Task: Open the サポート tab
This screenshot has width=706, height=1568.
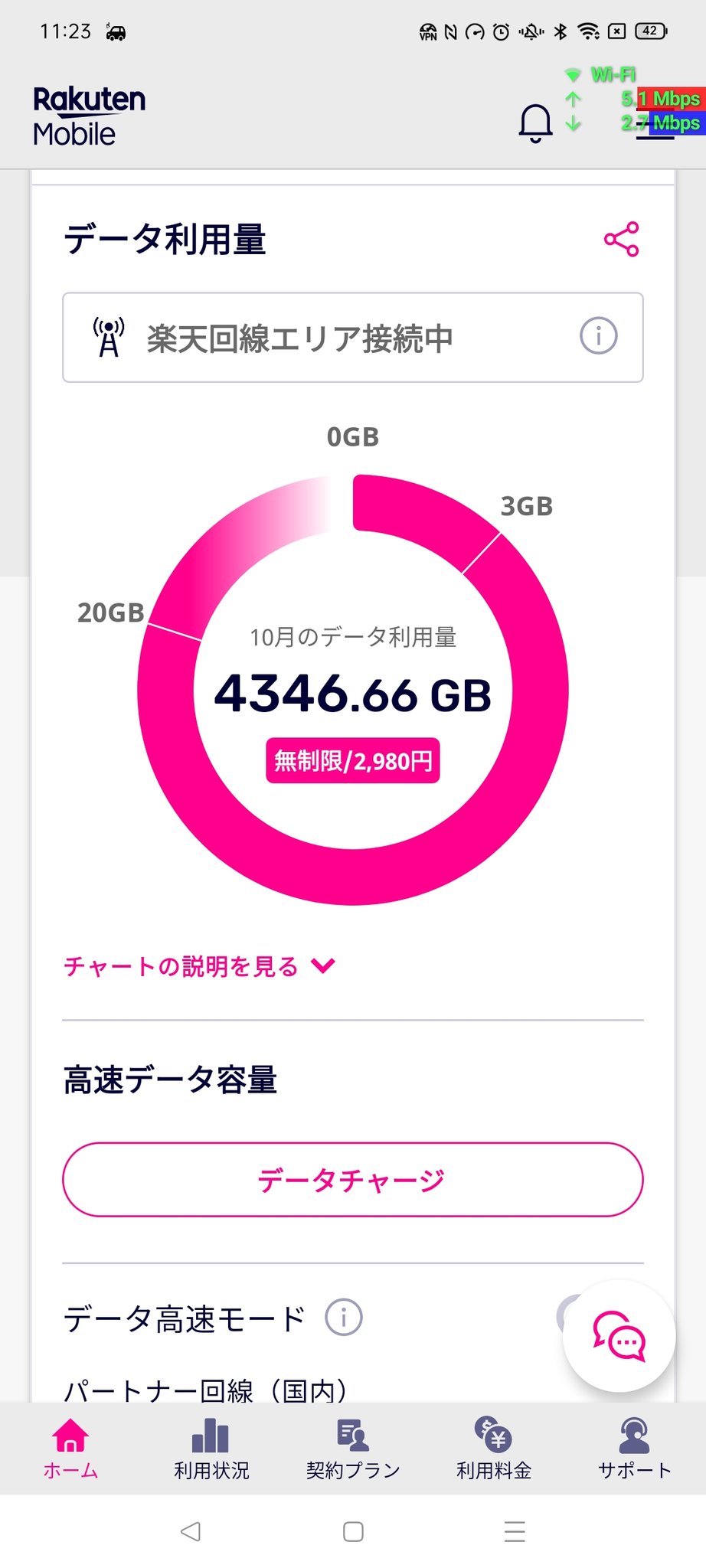Action: 635,1449
